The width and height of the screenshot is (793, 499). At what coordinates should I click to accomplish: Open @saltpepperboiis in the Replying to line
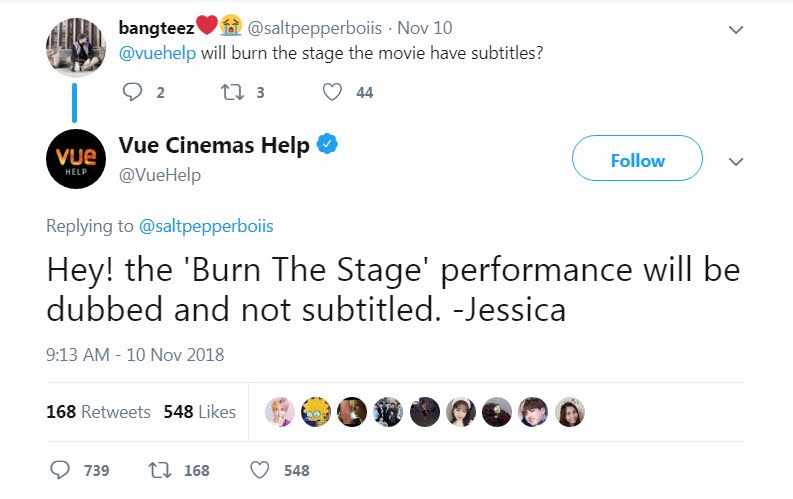point(207,226)
